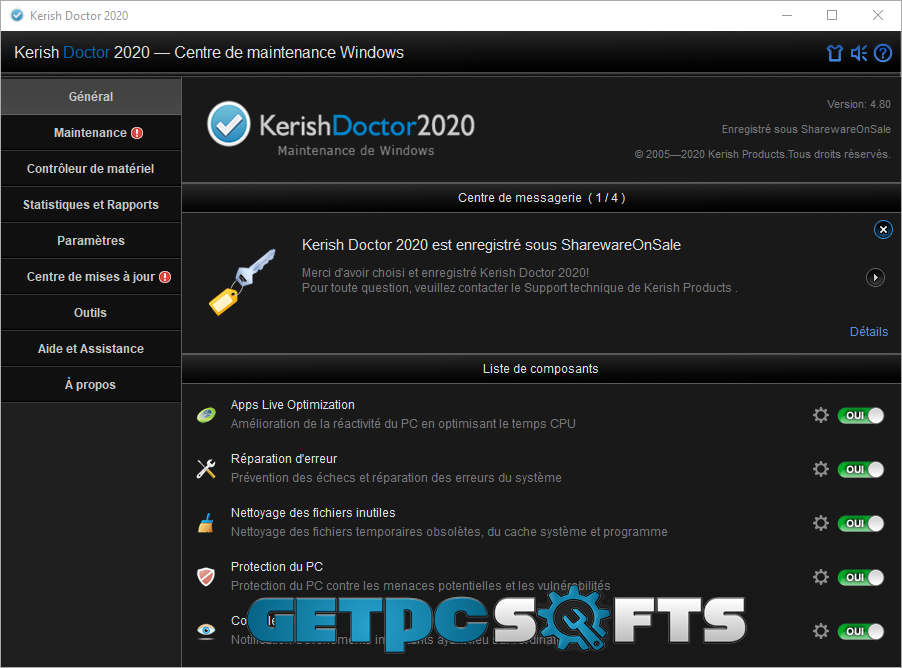The width and height of the screenshot is (902, 668).
Task: Open Aide et Assistance
Action: click(91, 349)
